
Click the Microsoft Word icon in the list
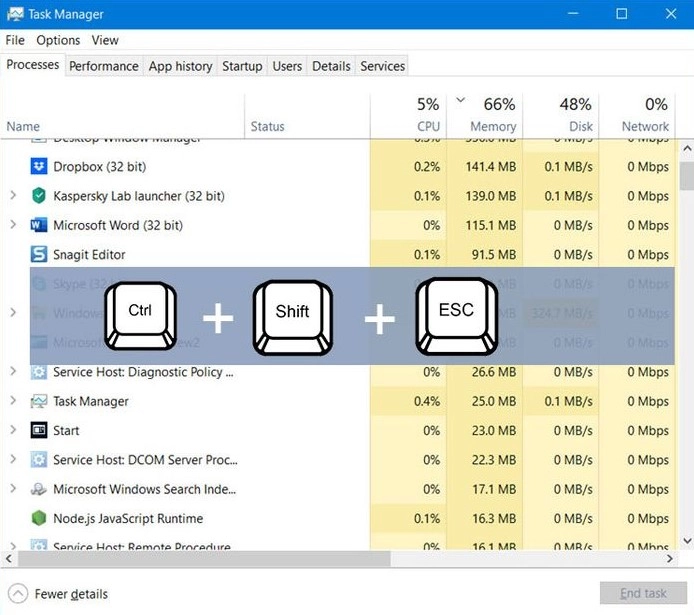[39, 225]
